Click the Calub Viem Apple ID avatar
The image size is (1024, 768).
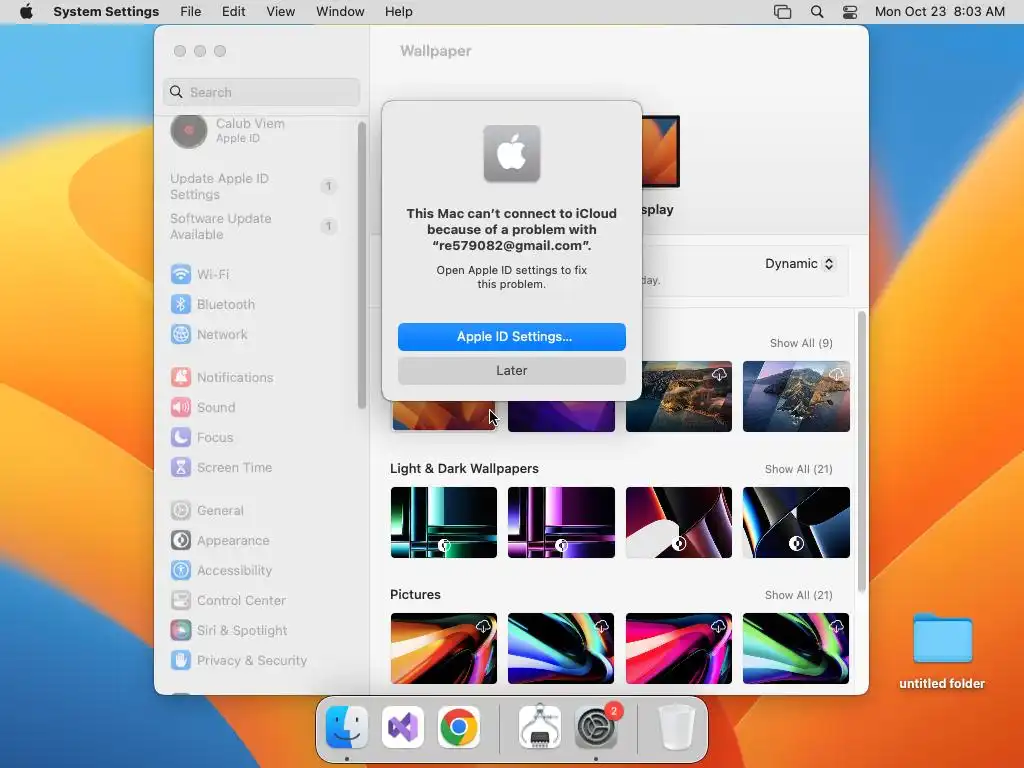coord(189,131)
